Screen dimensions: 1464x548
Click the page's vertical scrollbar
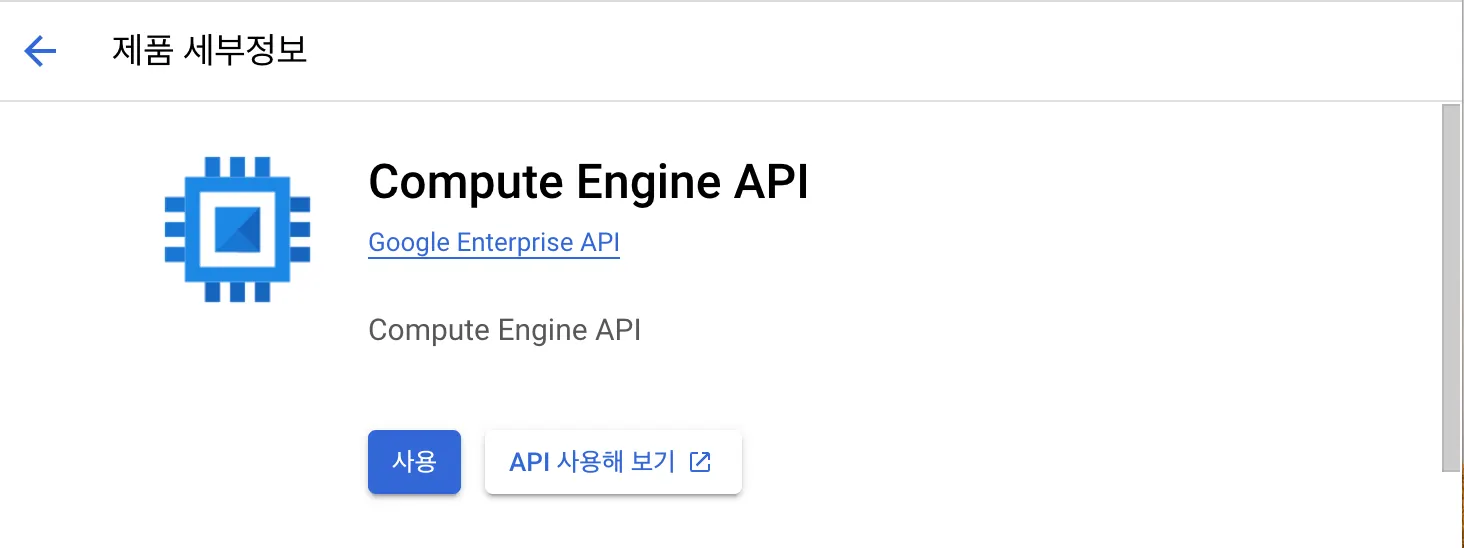tap(1450, 286)
